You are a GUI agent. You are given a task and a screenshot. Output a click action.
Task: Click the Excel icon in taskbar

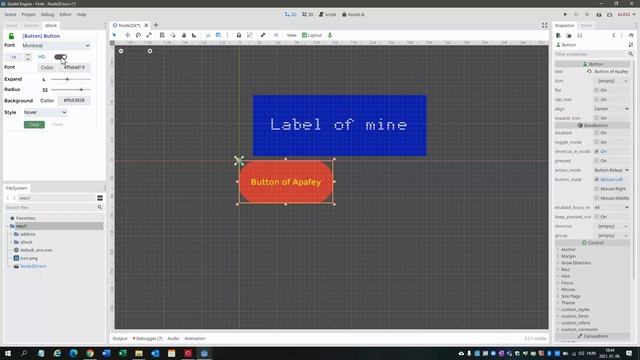pyautogui.click(x=122, y=353)
